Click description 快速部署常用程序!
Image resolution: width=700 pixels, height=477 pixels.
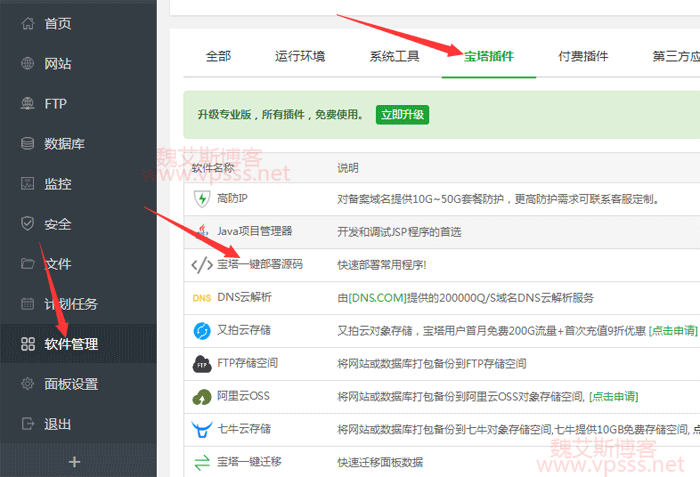[x=382, y=265]
